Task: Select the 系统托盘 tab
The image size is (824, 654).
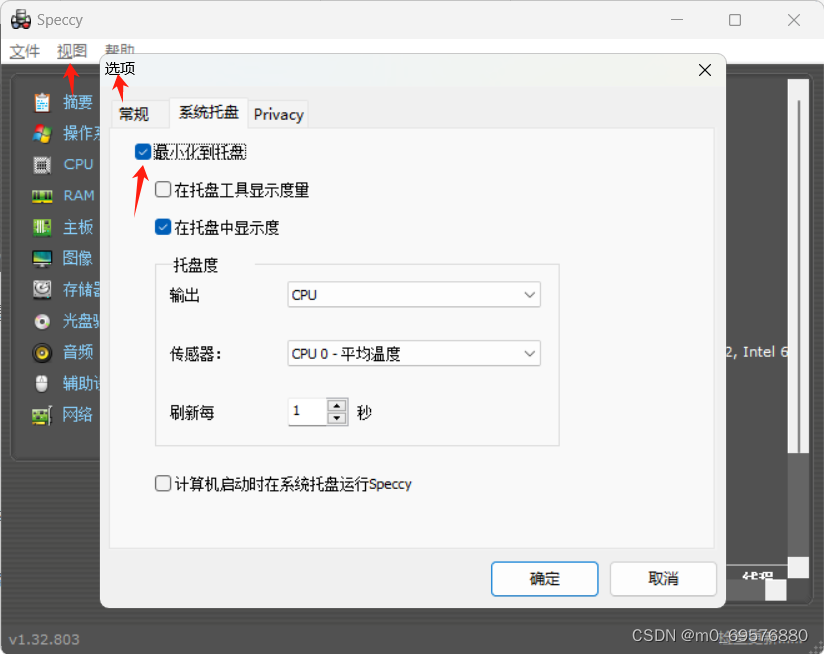Action: pyautogui.click(x=209, y=112)
